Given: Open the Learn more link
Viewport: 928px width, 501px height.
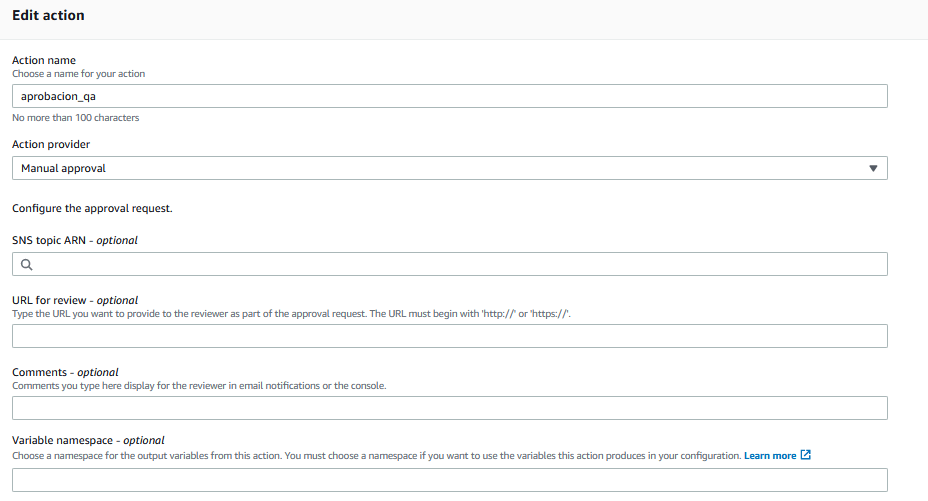Looking at the screenshot, I should click(x=770, y=456).
